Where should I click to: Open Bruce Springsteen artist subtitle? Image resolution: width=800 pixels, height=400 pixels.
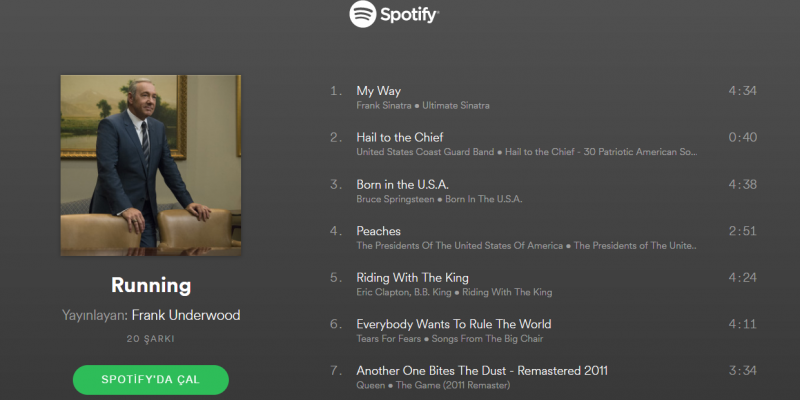coord(395,199)
